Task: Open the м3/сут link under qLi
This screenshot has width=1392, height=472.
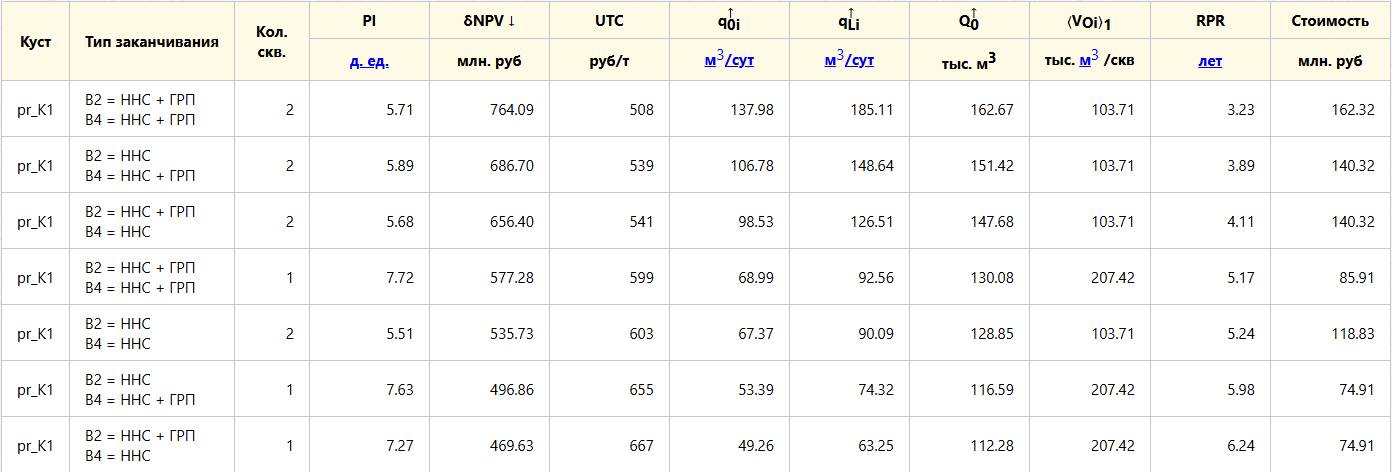Action: coord(849,60)
